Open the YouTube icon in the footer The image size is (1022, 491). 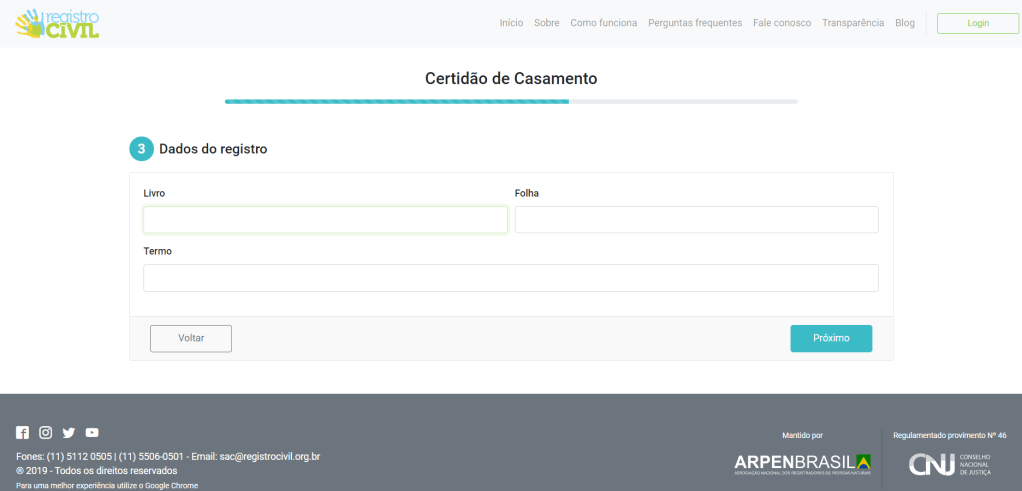pos(92,432)
